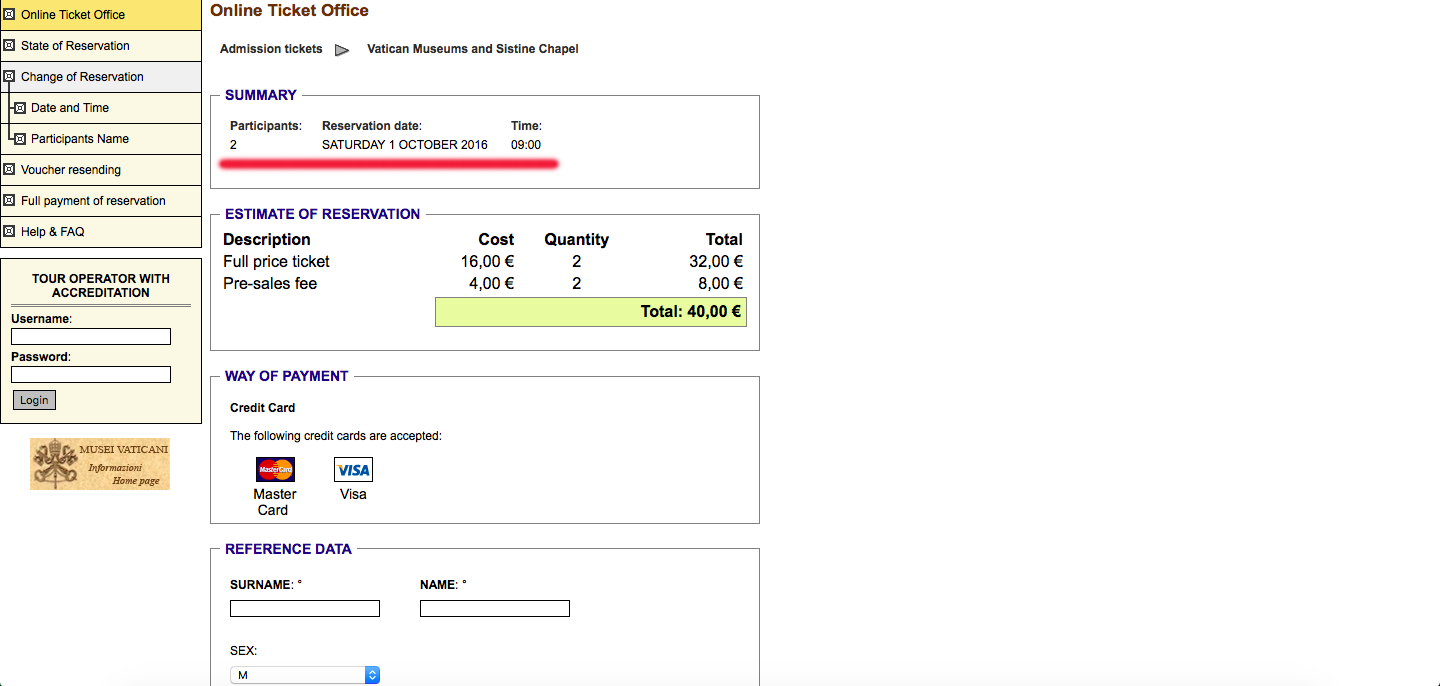This screenshot has height=686, width=1440.
Task: Click the icon next to State of Reservation
Action: (x=10, y=46)
